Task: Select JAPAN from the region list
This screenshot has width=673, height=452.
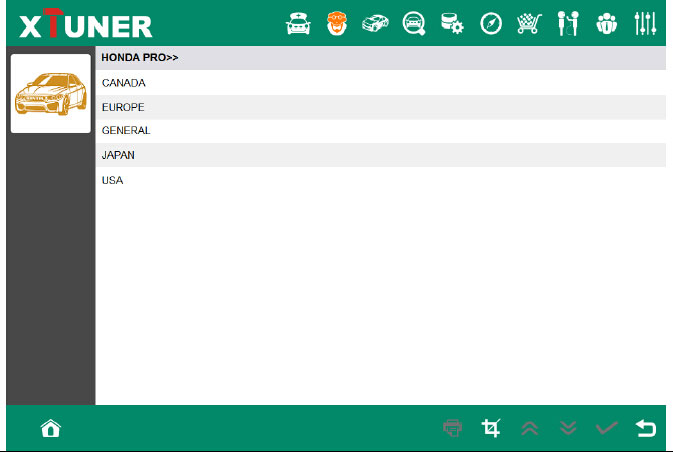Action: tap(381, 155)
